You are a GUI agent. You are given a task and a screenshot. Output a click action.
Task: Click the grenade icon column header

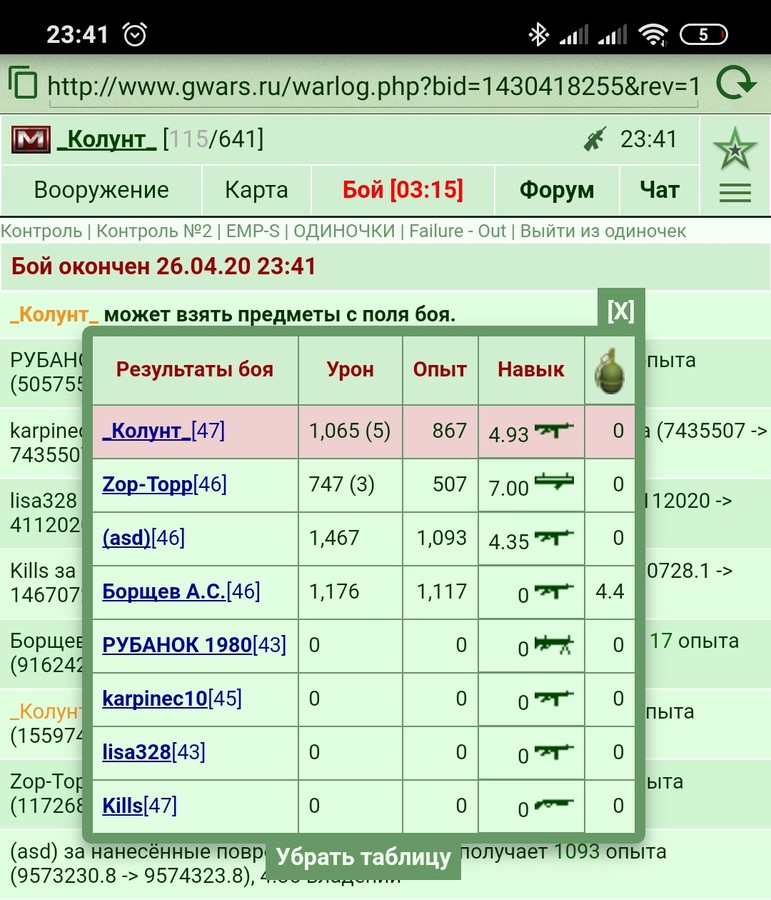point(610,370)
